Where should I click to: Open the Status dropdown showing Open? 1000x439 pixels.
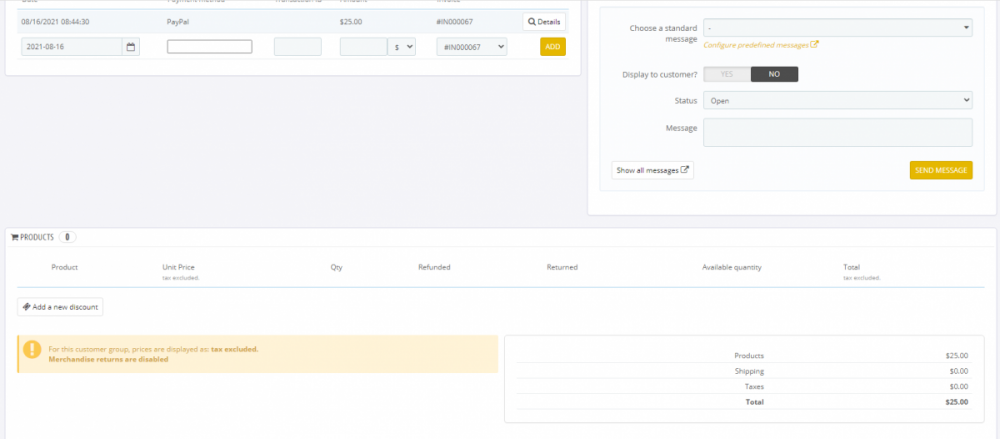point(837,100)
